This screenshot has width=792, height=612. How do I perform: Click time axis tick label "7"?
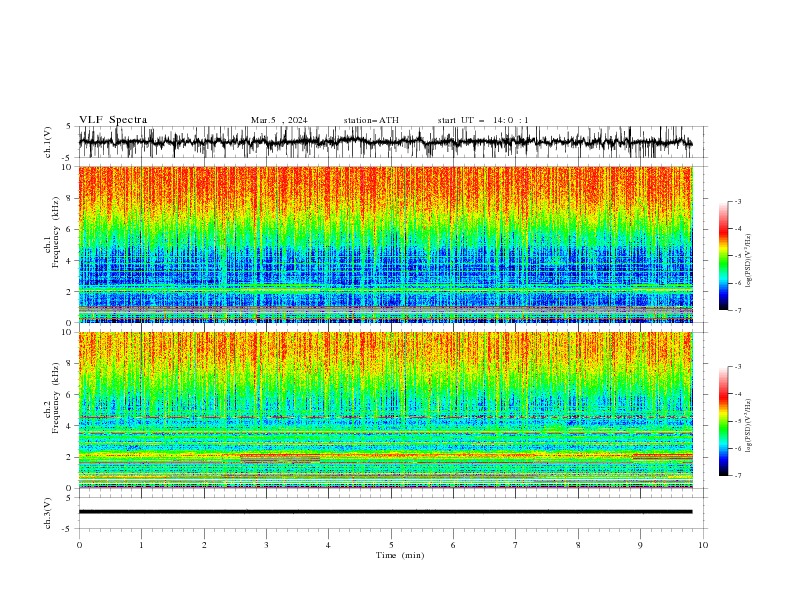[x=516, y=545]
